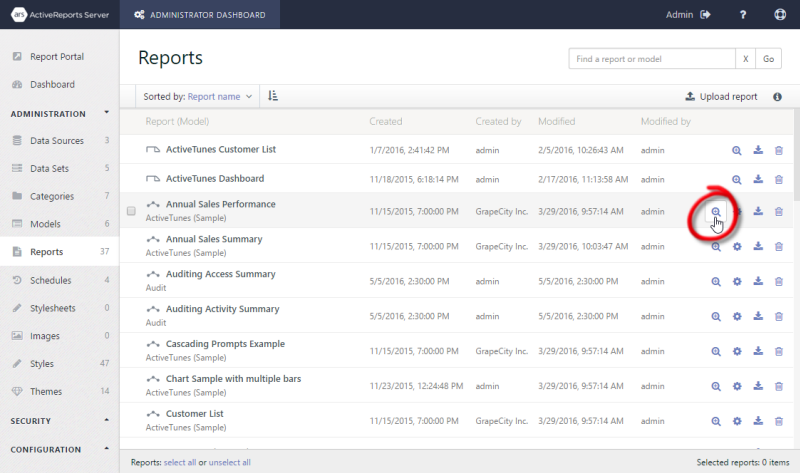The width and height of the screenshot is (800, 473).
Task: Delete the ActiveTunes Dashboard report
Action: click(779, 180)
